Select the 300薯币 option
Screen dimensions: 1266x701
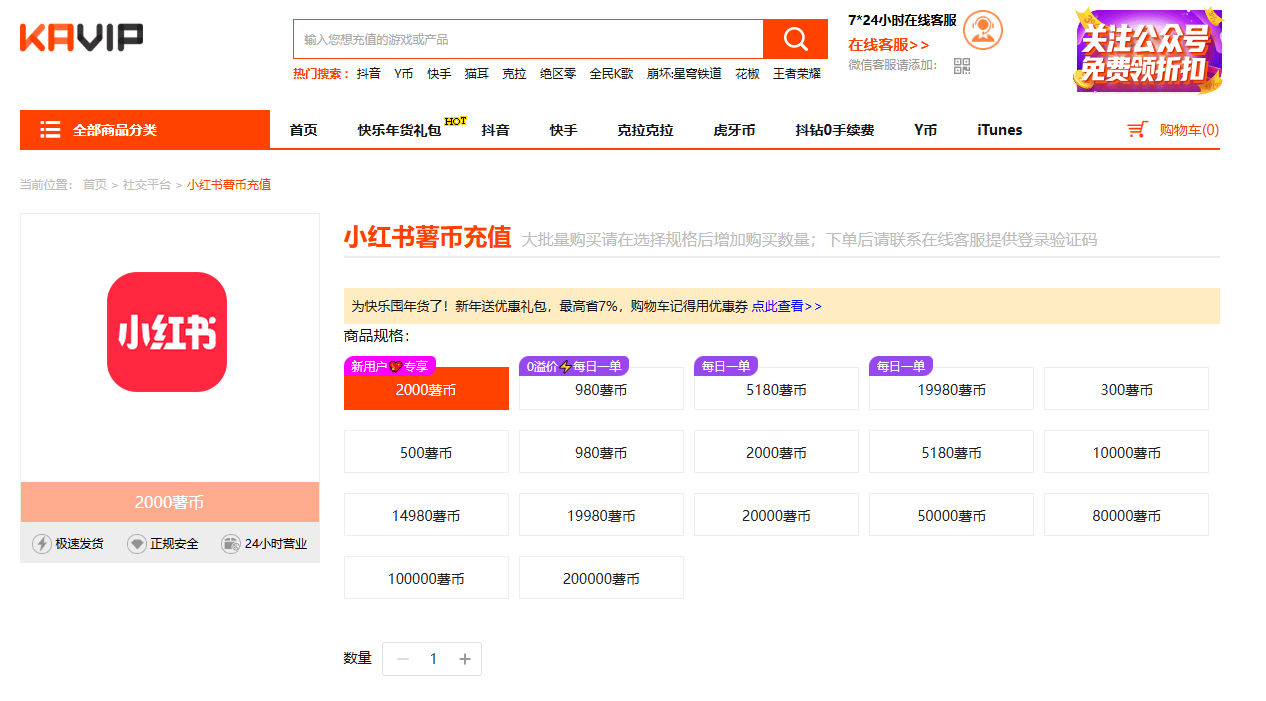(1126, 390)
